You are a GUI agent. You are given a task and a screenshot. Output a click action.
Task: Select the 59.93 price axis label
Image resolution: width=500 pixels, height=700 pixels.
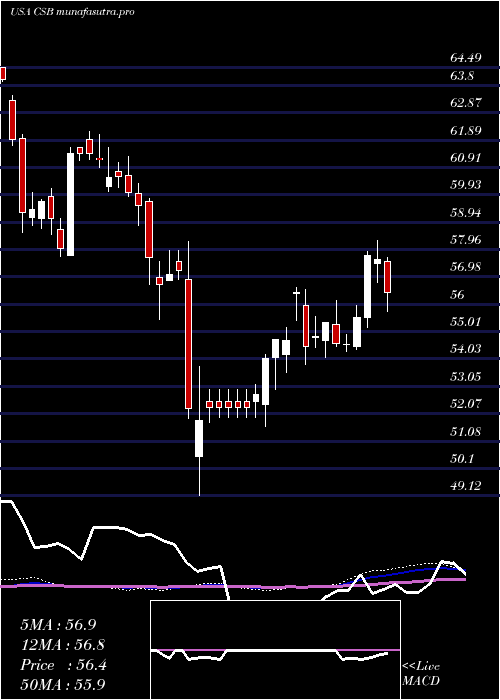point(466,185)
